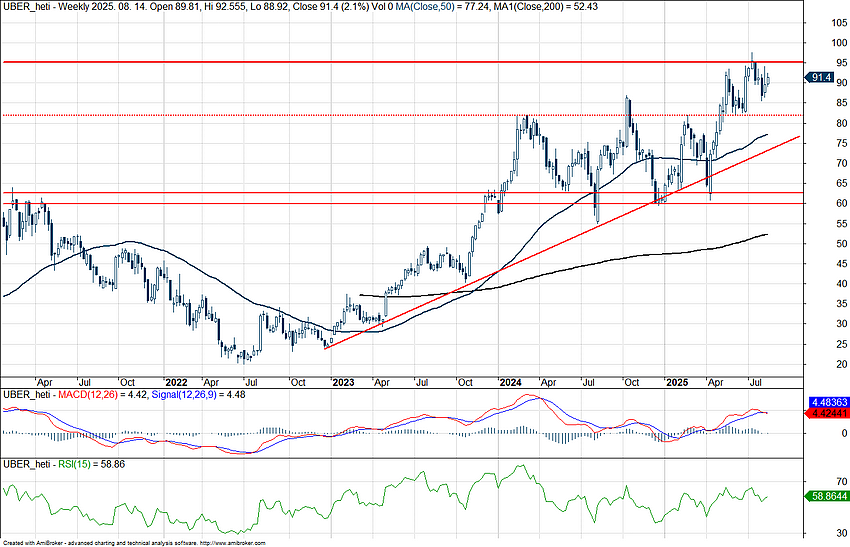This screenshot has width=850, height=547.
Task: Click the green 58.8644 RSI value tag
Action: pos(828,496)
